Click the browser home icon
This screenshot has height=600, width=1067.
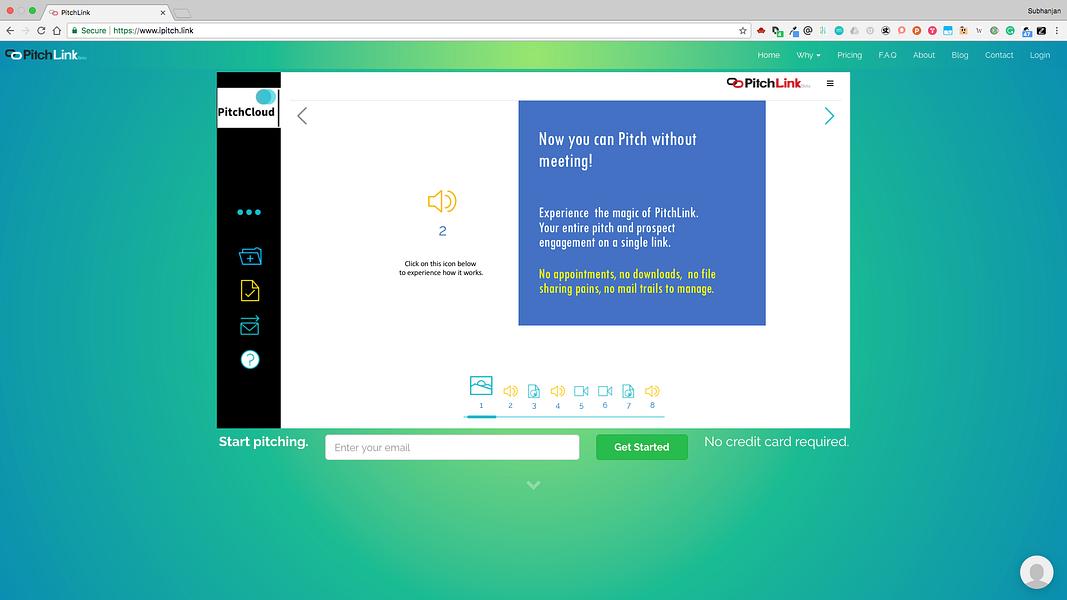pos(57,31)
